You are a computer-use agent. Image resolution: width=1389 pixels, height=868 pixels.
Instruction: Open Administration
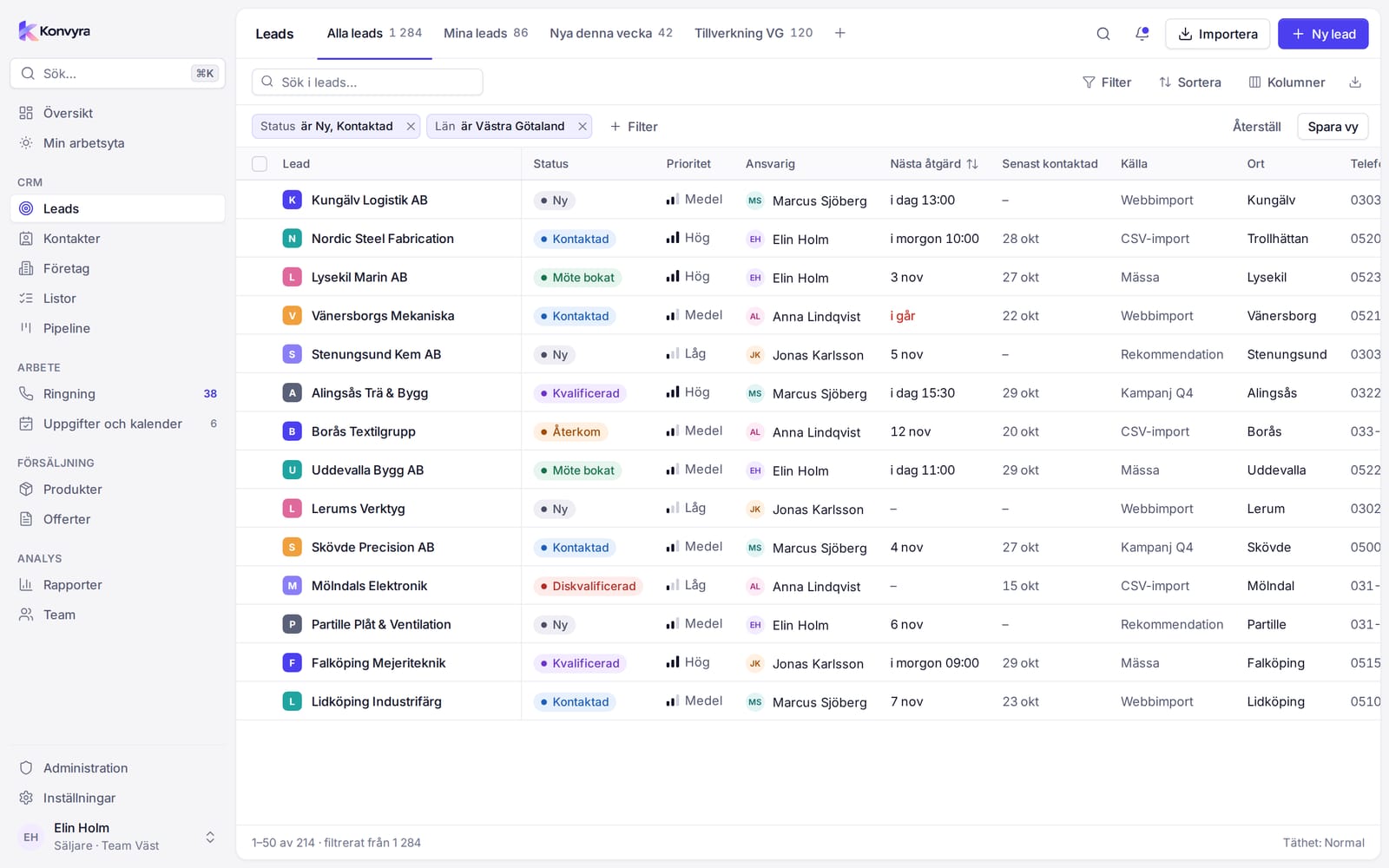tap(117, 768)
